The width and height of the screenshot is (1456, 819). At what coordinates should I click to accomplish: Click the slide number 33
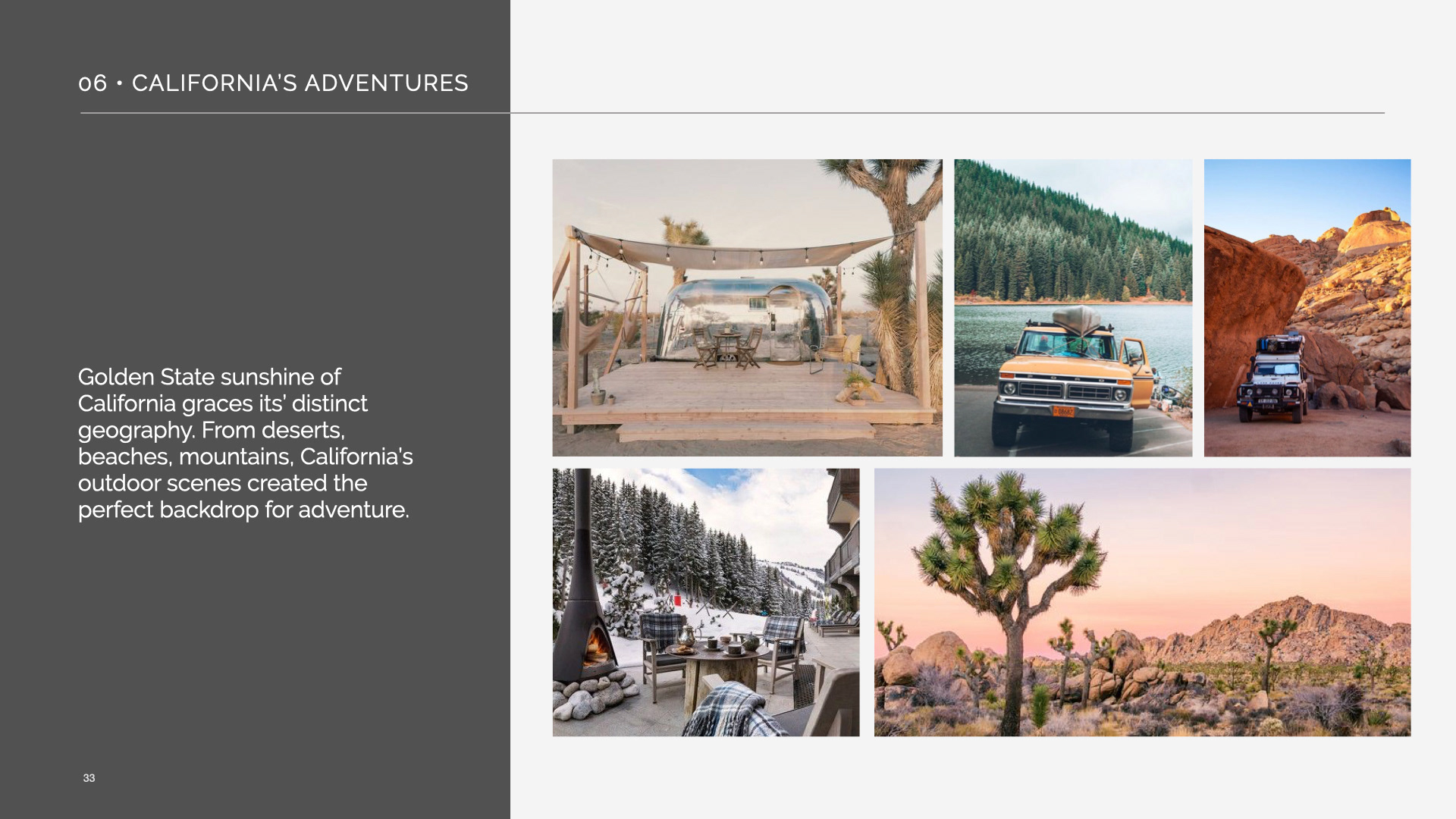click(89, 778)
